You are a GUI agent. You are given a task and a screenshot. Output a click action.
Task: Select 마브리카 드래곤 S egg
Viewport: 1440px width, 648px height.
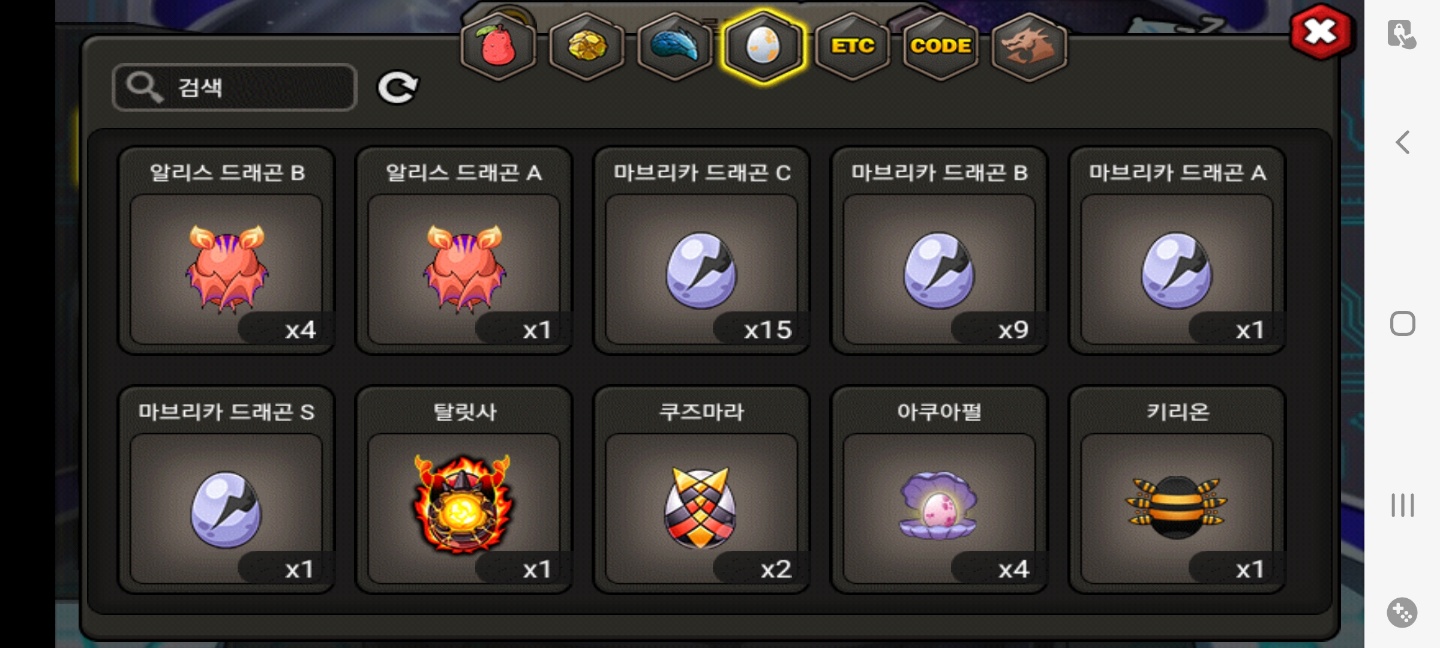click(x=226, y=490)
